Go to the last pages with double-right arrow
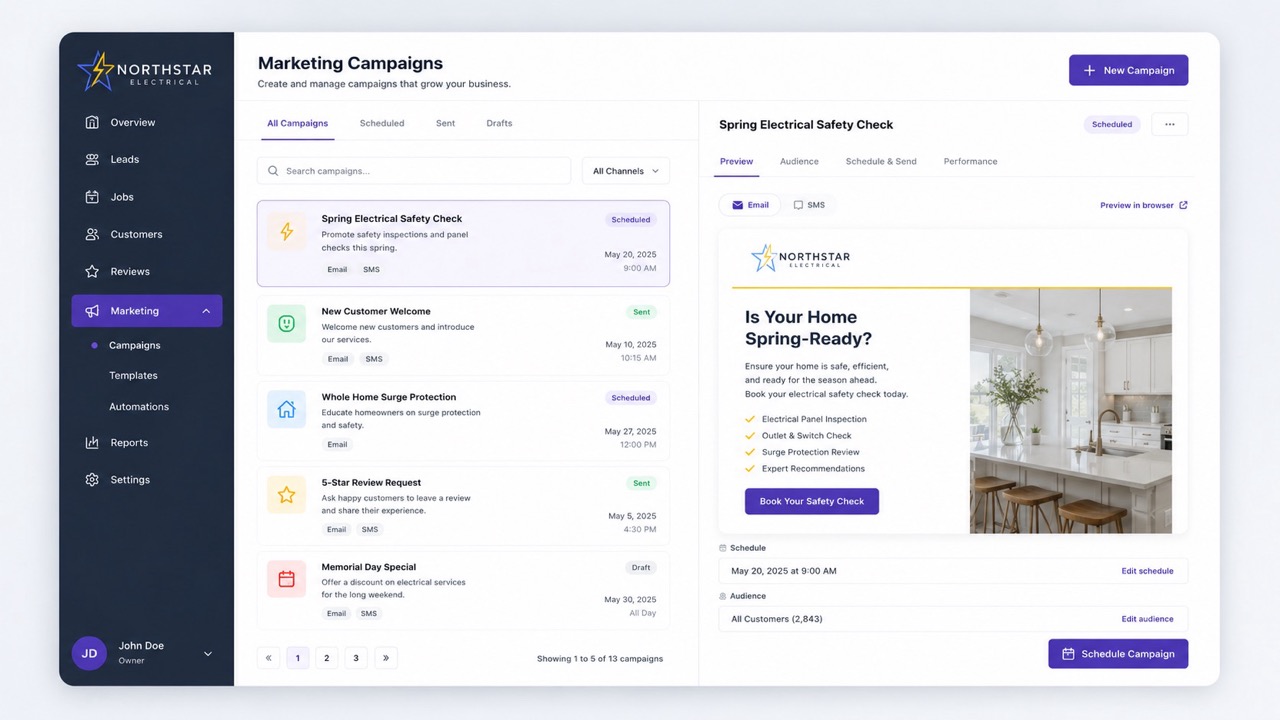This screenshot has height=720, width=1280. pyautogui.click(x=386, y=658)
